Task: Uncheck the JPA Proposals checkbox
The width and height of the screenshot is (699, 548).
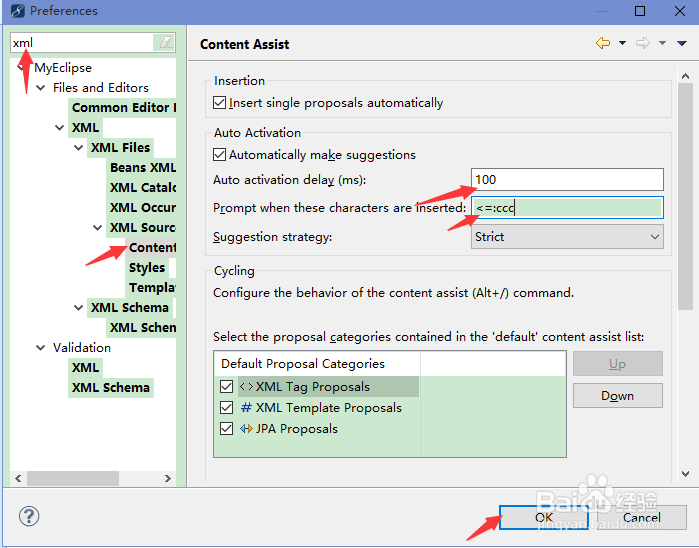Action: click(226, 429)
